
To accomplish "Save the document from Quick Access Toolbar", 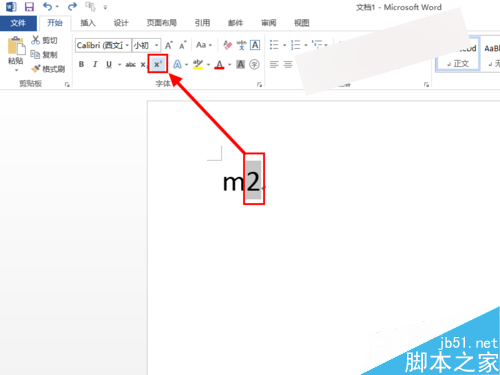I will tap(29, 6).
